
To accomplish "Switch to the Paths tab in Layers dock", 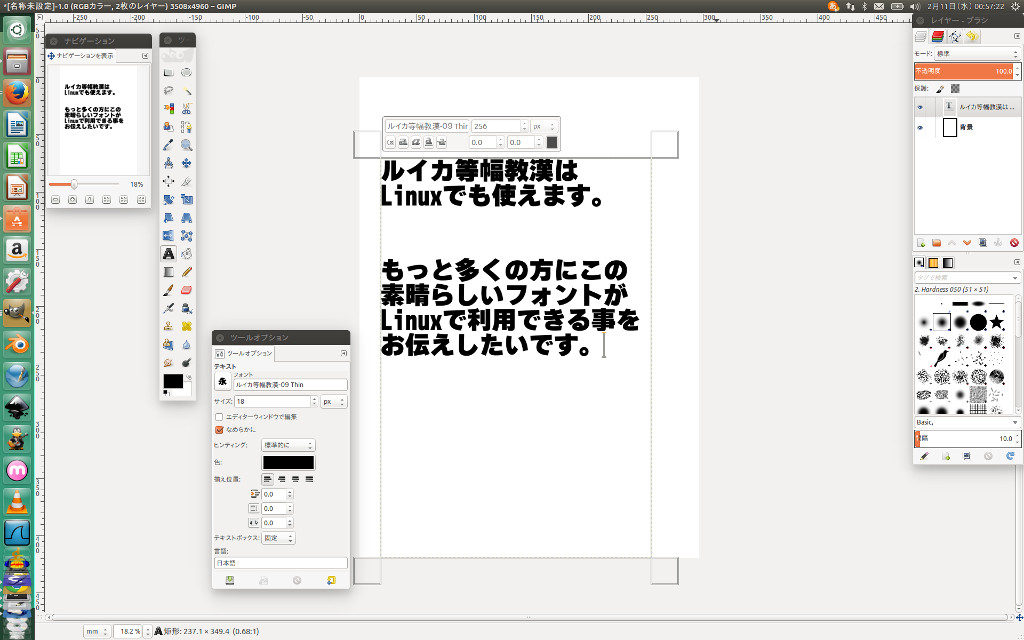I will pos(955,37).
